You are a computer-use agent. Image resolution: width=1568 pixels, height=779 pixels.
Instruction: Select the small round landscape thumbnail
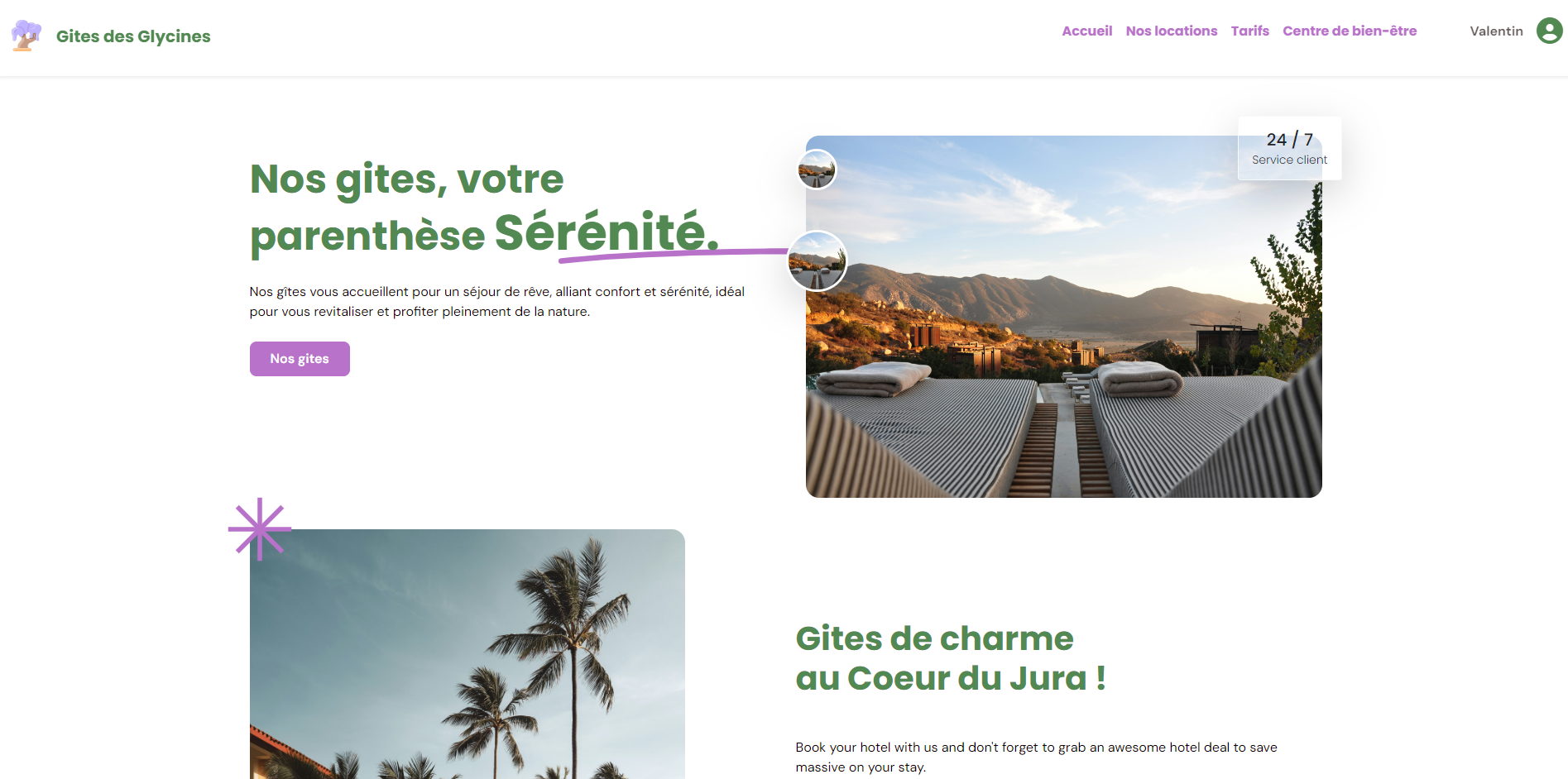tap(817, 170)
